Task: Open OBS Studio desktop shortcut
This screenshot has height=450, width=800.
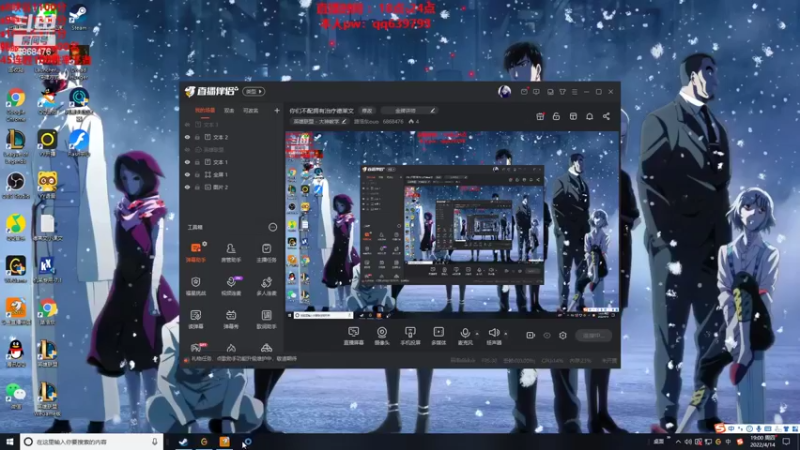Action: click(x=16, y=185)
